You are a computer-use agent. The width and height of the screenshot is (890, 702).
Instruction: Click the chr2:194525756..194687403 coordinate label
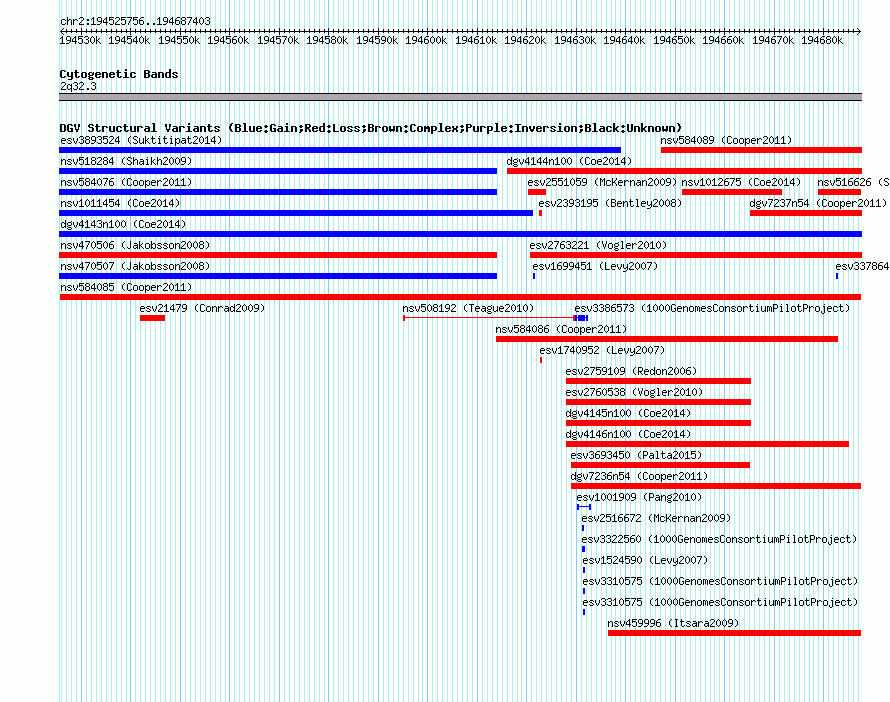(135, 21)
